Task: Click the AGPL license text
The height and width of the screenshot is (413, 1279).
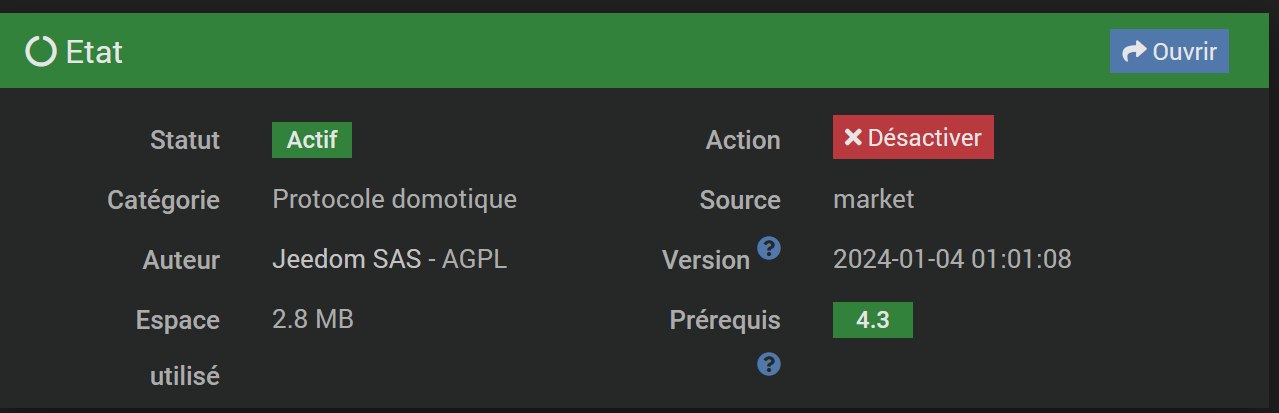Action: 474,260
